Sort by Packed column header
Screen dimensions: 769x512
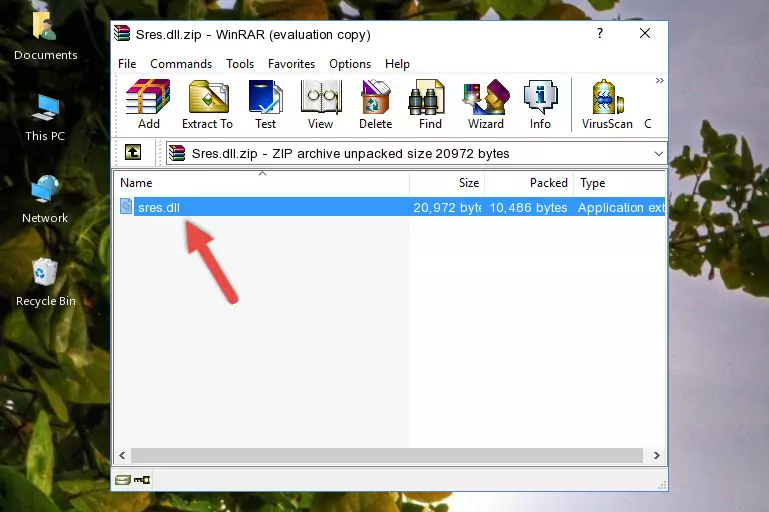point(529,182)
